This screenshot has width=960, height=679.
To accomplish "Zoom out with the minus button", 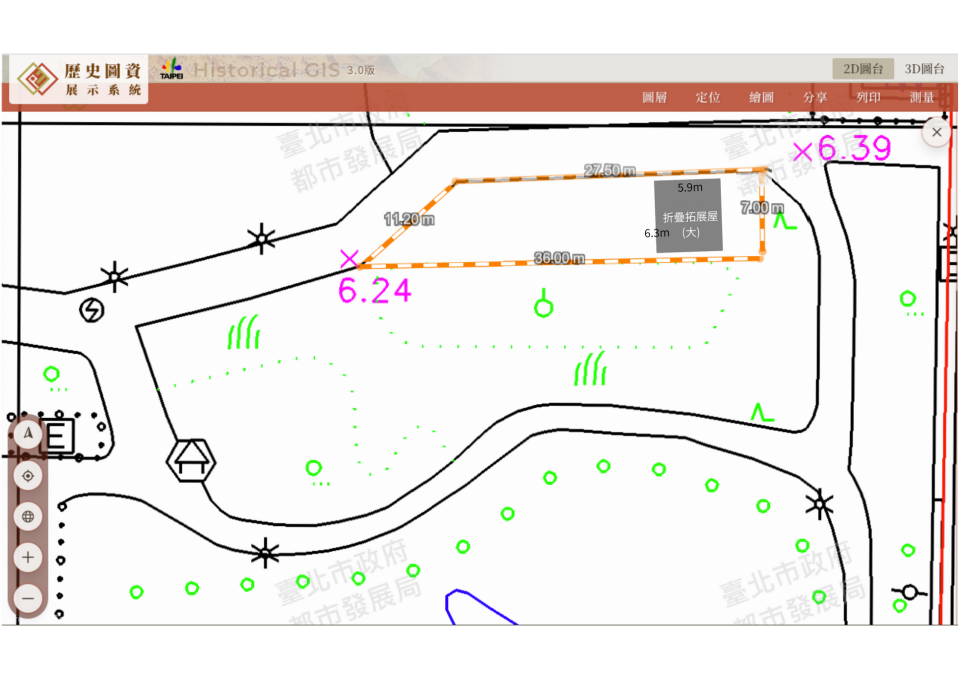I will 28,598.
